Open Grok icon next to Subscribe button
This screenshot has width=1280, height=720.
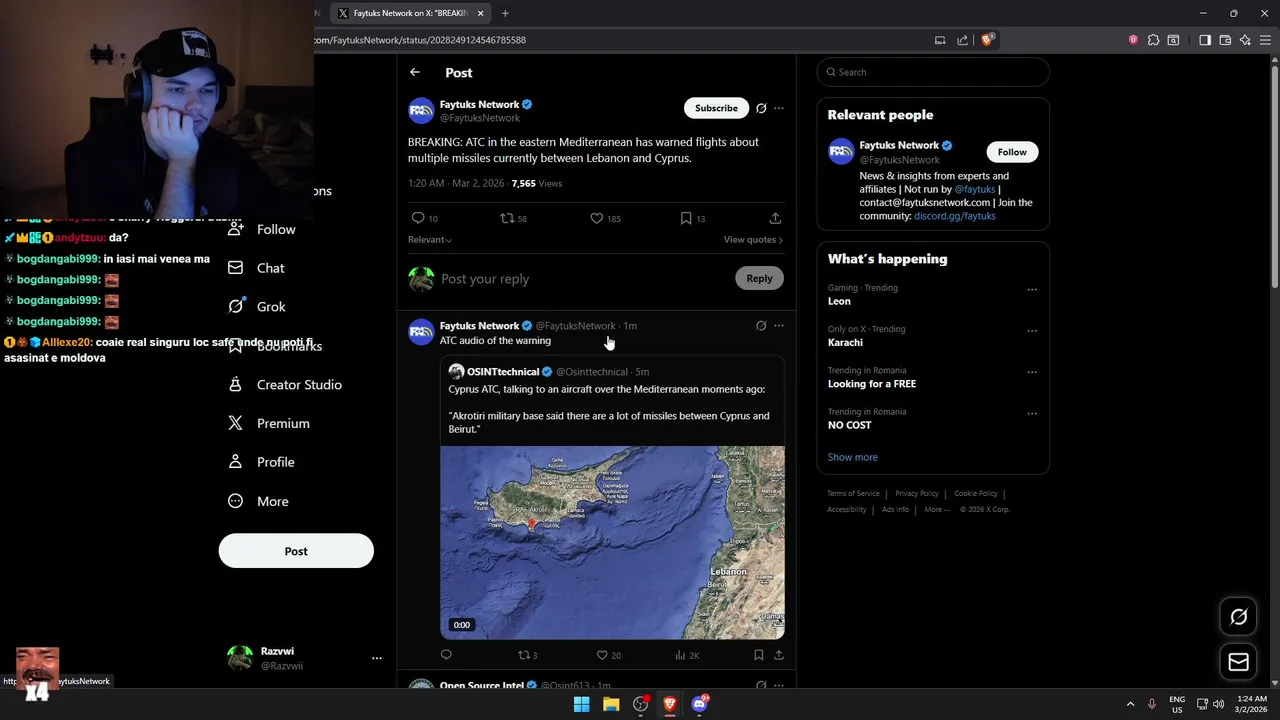point(761,108)
